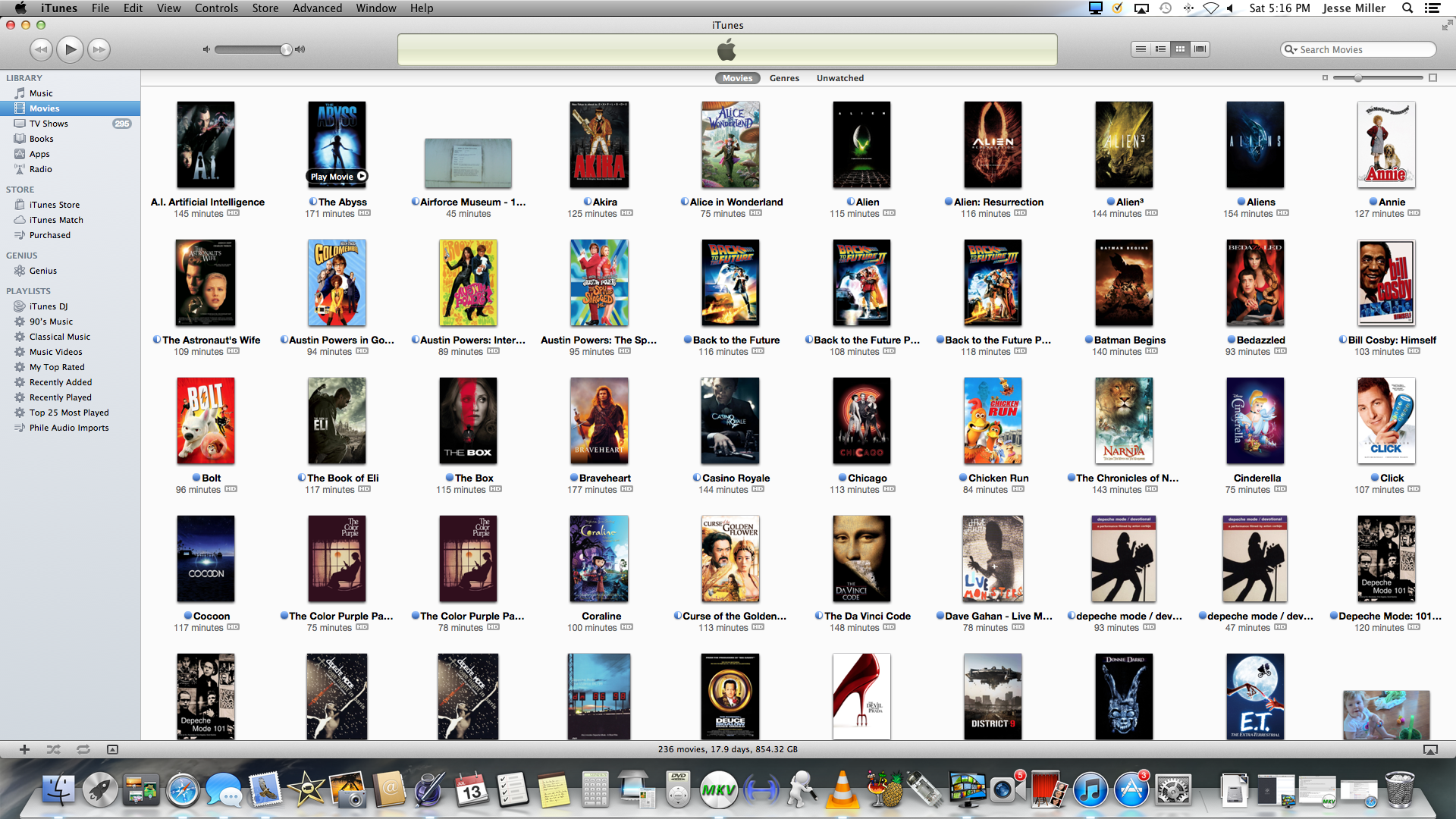1456x819 pixels.
Task: Open Finder from the Dock
Action: click(x=58, y=791)
